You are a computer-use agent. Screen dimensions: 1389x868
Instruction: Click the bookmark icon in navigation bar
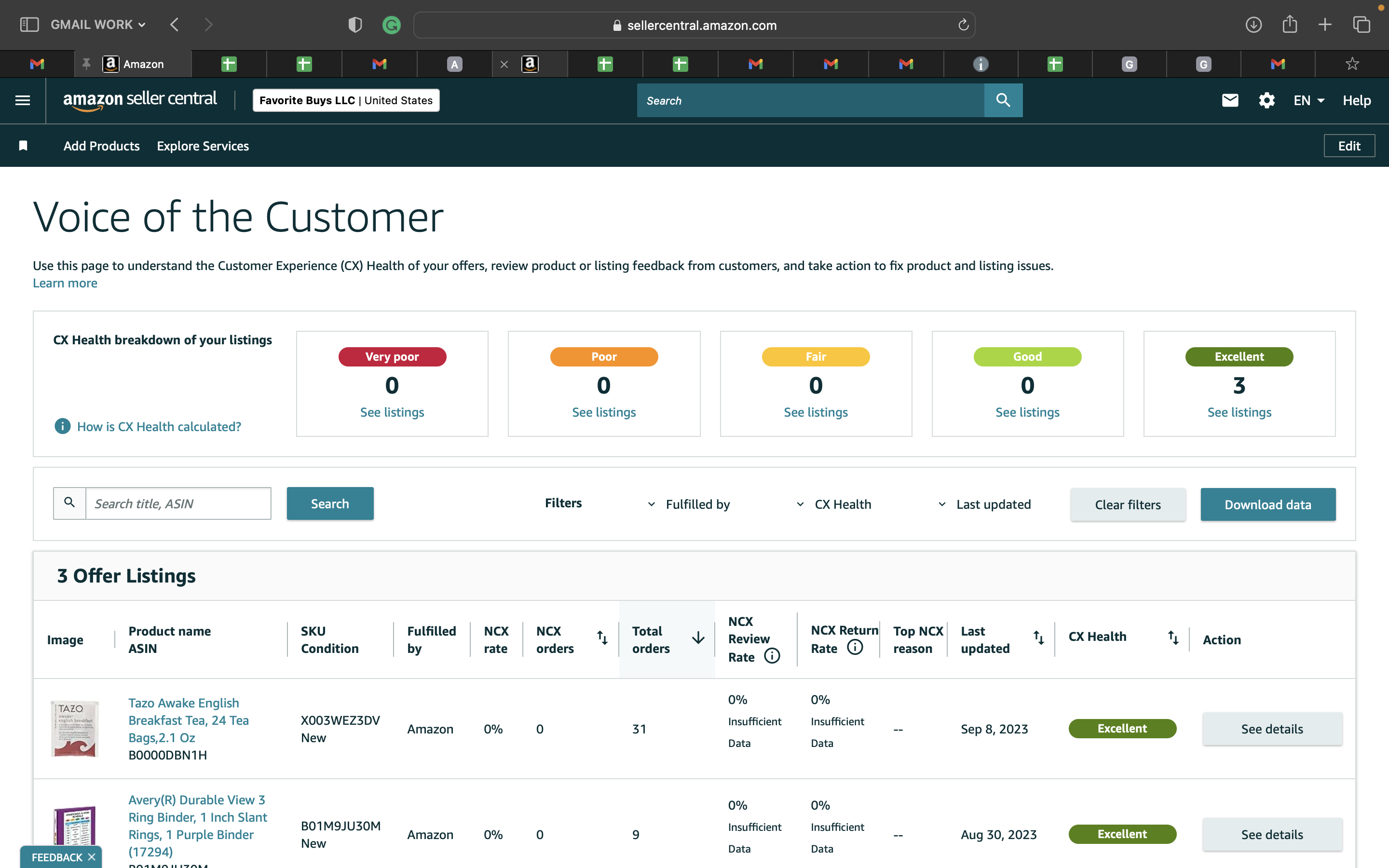23,146
